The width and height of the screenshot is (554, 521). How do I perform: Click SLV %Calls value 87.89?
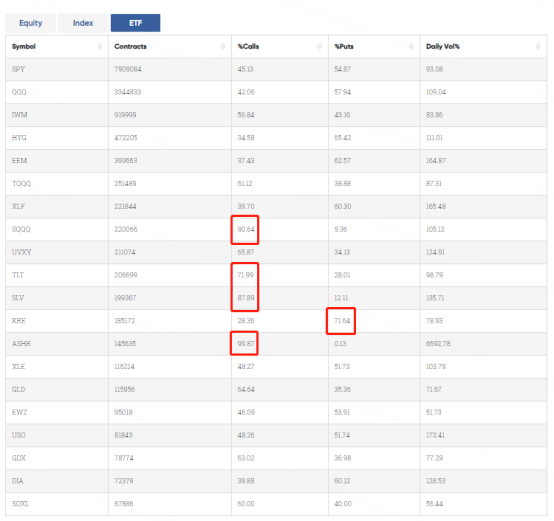pos(246,298)
